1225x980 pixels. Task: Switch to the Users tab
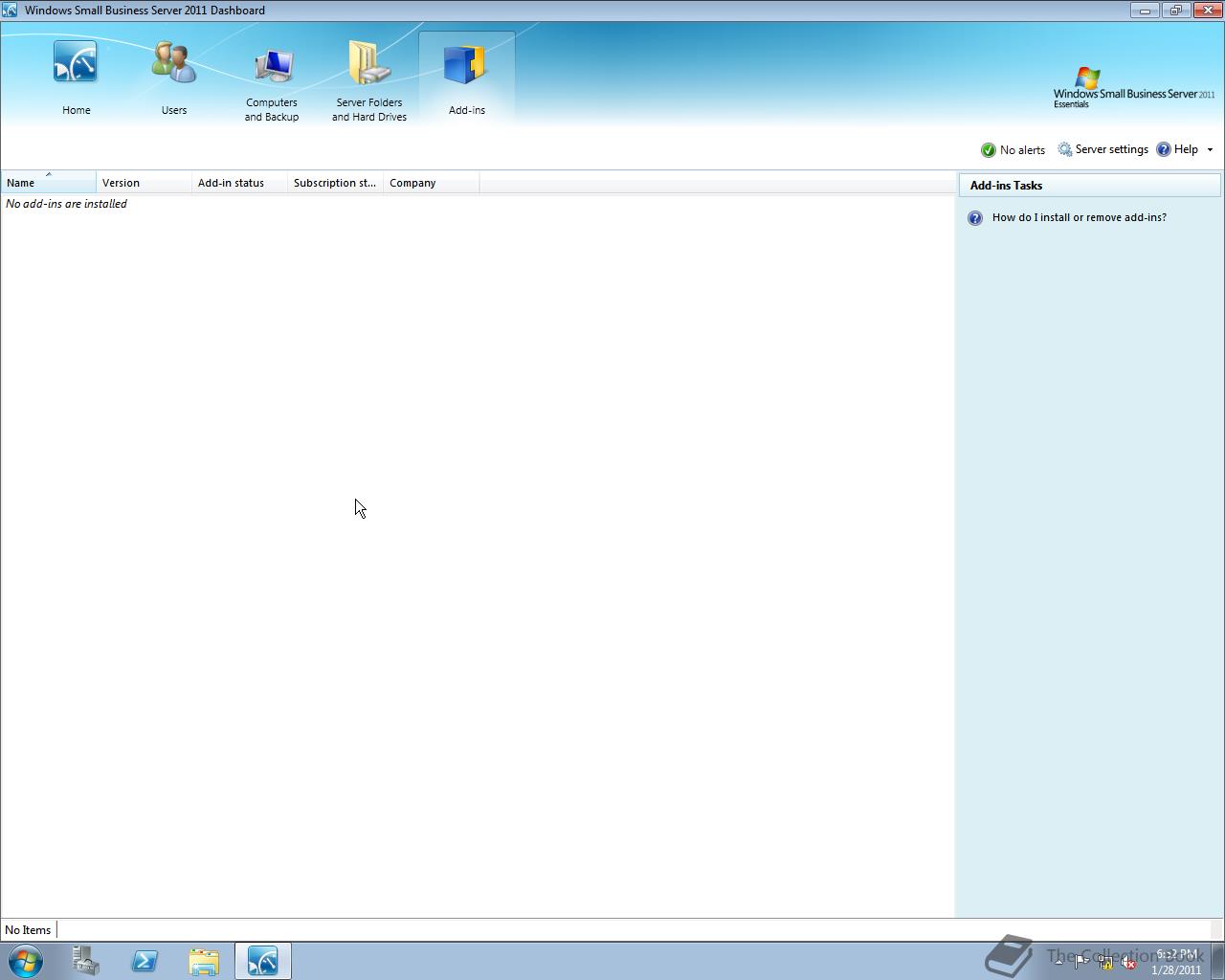coord(174,78)
